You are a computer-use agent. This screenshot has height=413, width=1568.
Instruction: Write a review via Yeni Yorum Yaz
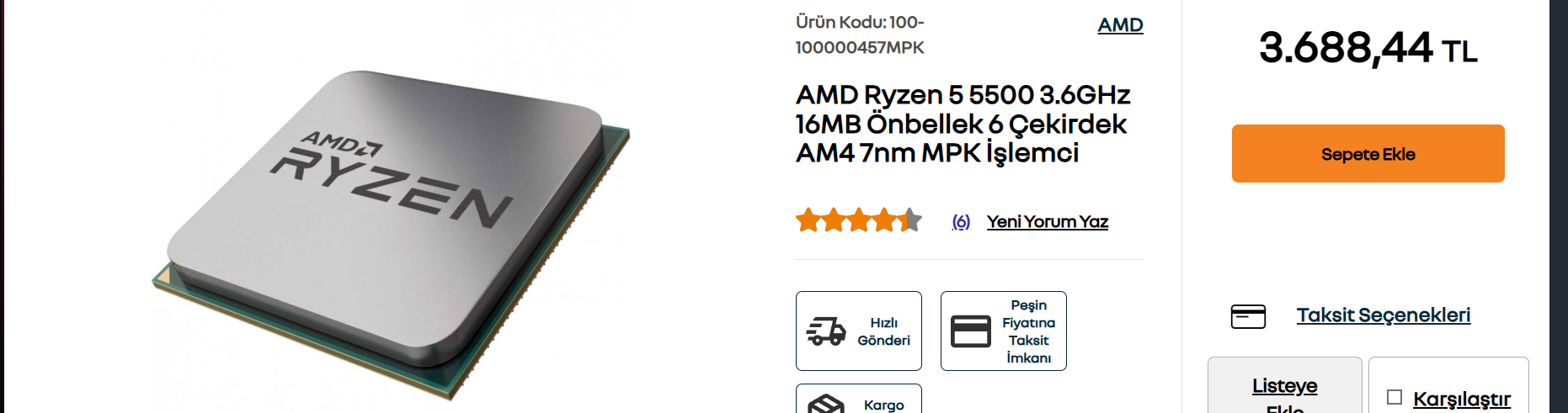(x=1048, y=221)
